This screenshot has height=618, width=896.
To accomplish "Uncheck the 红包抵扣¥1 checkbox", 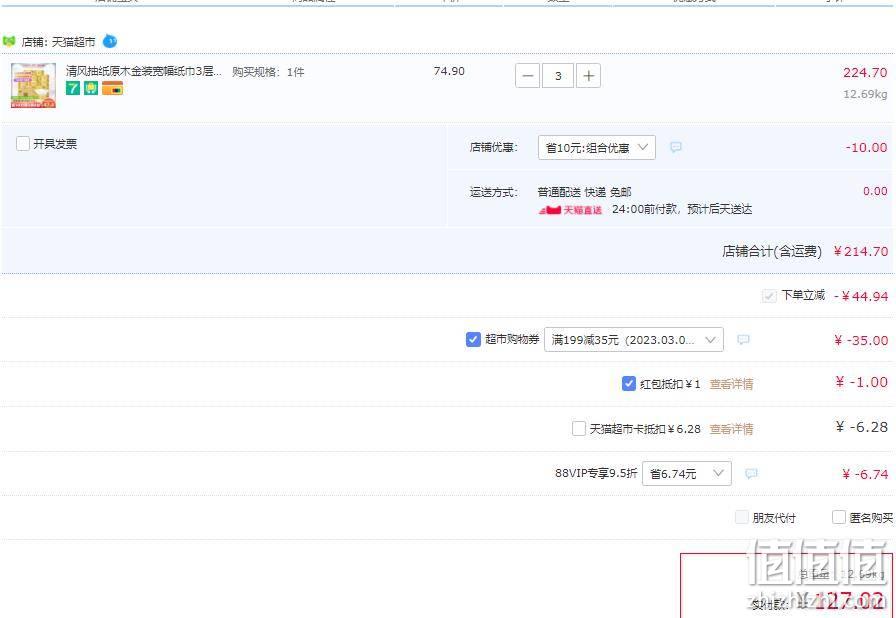I will (x=629, y=383).
